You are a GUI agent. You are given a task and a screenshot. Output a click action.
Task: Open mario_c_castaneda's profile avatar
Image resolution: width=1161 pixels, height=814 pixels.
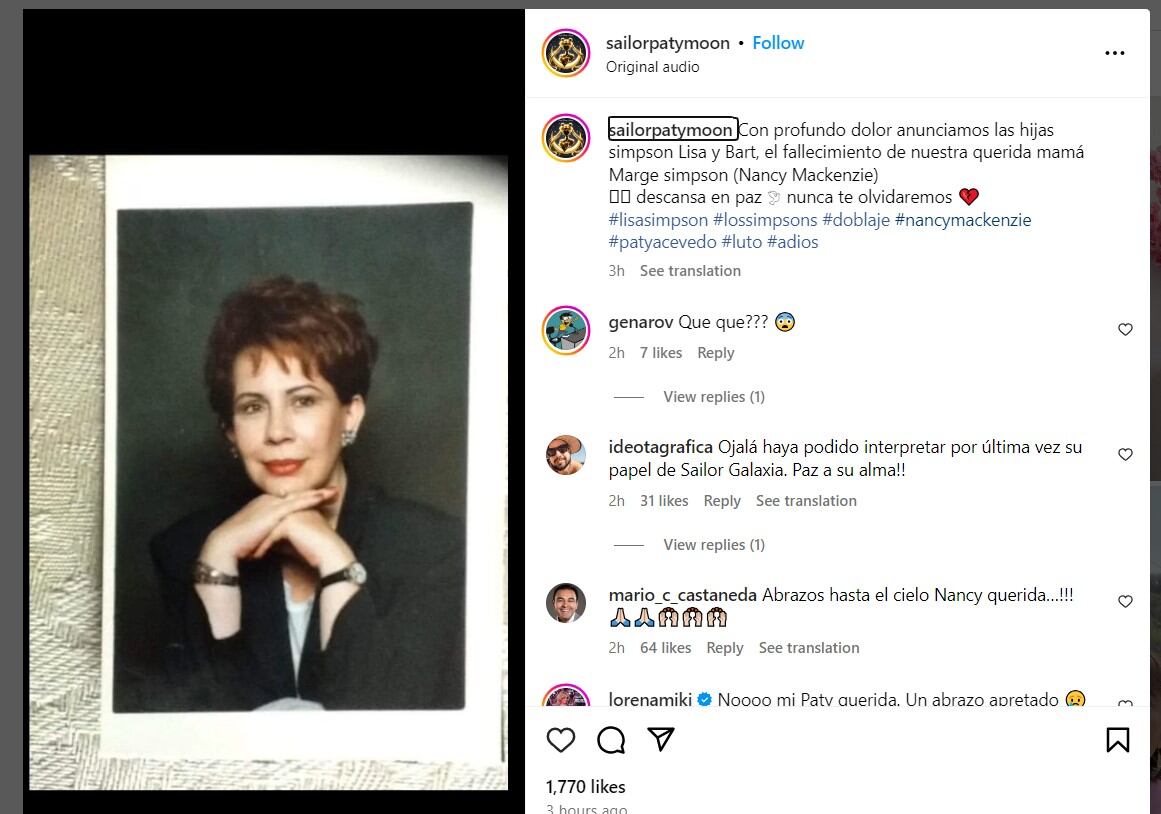(x=565, y=602)
